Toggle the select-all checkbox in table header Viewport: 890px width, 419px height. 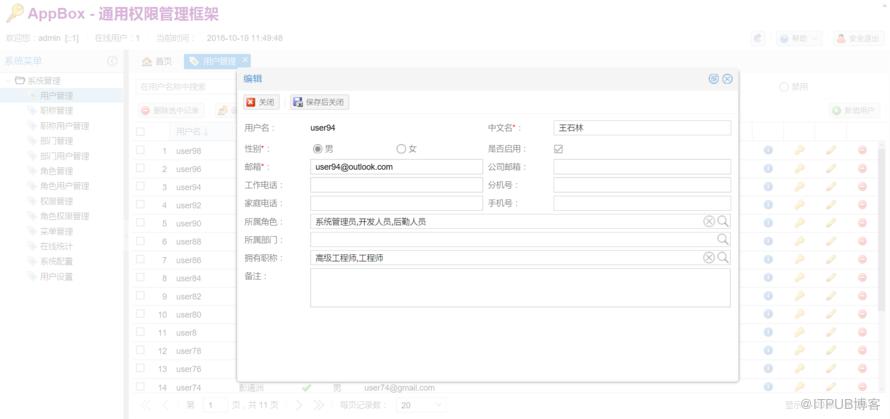point(140,132)
